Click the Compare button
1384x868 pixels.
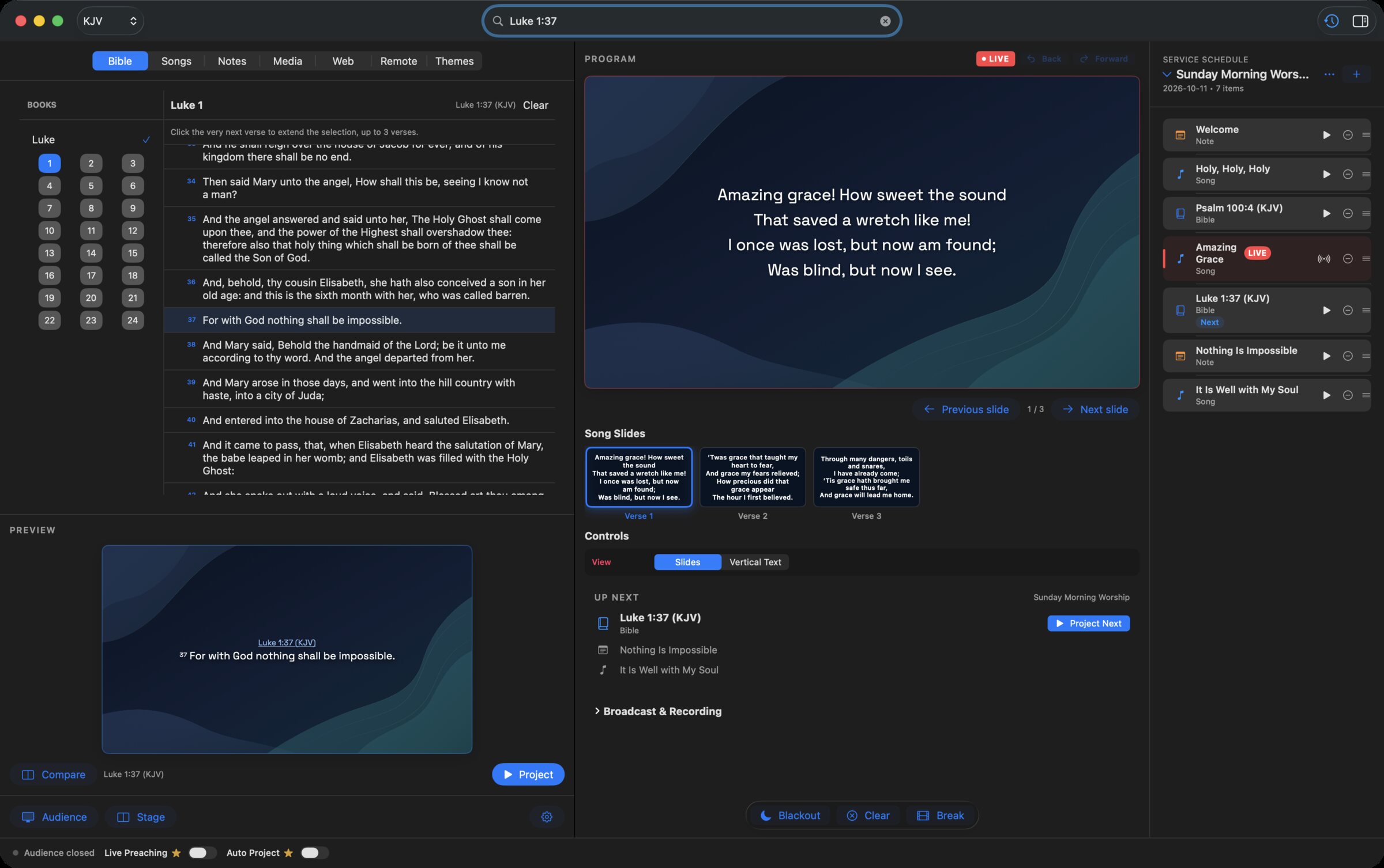pyautogui.click(x=53, y=775)
